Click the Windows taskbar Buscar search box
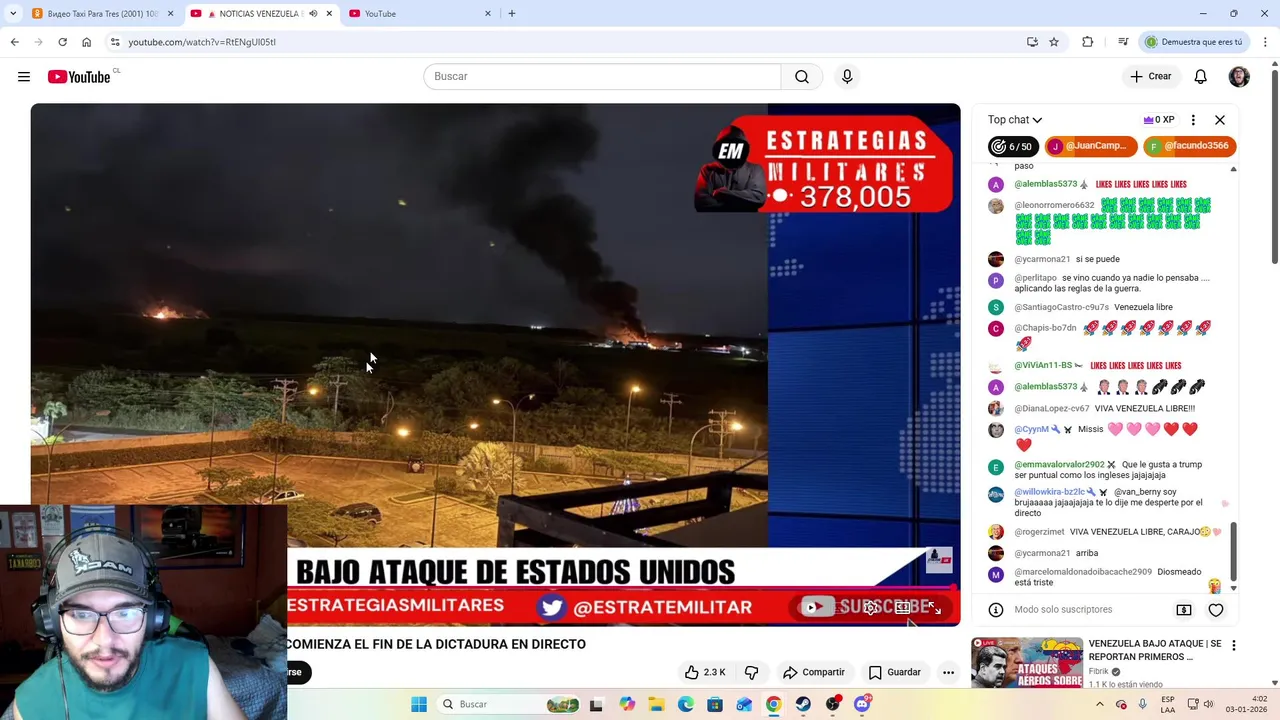The width and height of the screenshot is (1280, 720). tap(510, 704)
